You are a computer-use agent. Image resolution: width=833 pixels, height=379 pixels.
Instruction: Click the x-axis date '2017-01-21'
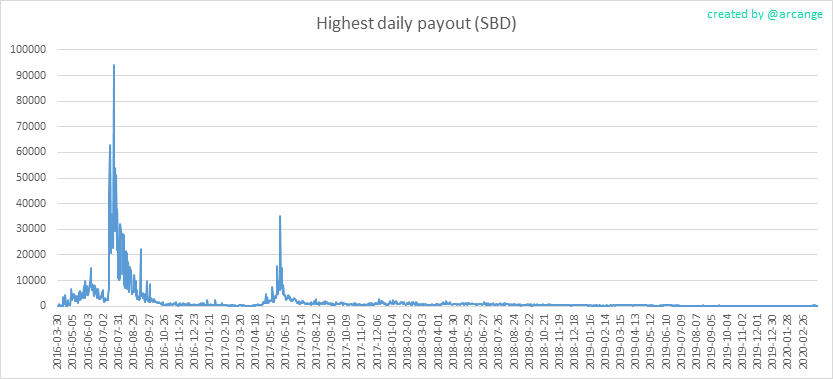coord(210,341)
